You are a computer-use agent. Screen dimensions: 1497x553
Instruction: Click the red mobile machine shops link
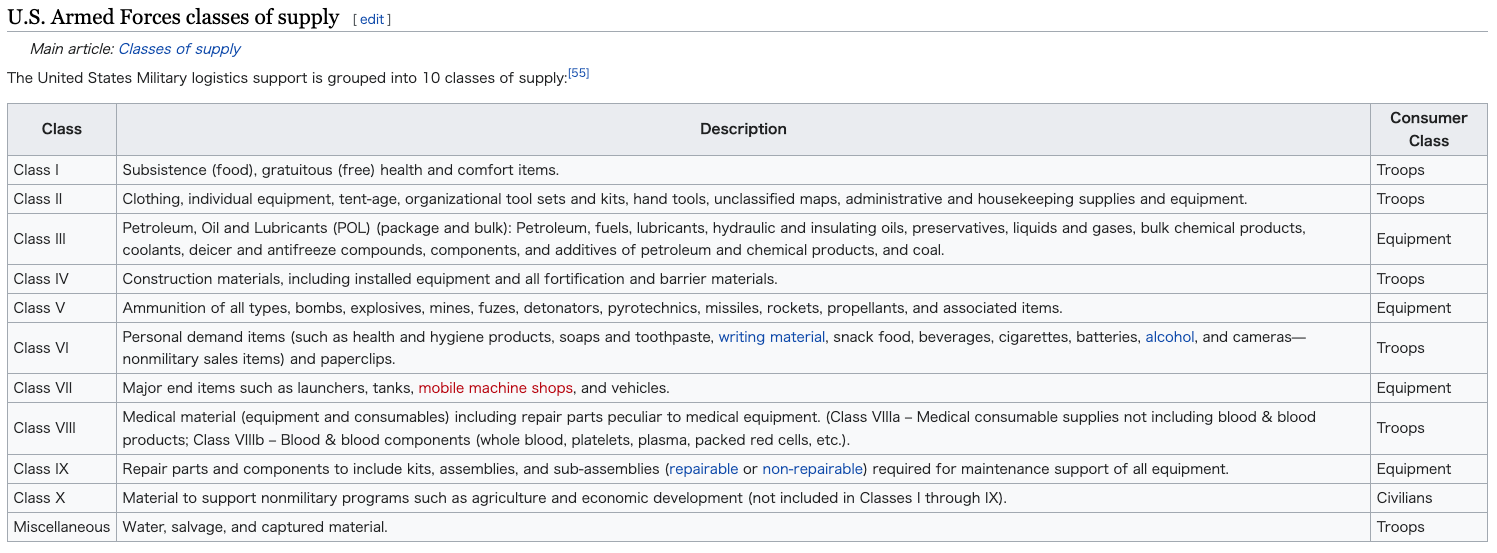[x=495, y=388]
